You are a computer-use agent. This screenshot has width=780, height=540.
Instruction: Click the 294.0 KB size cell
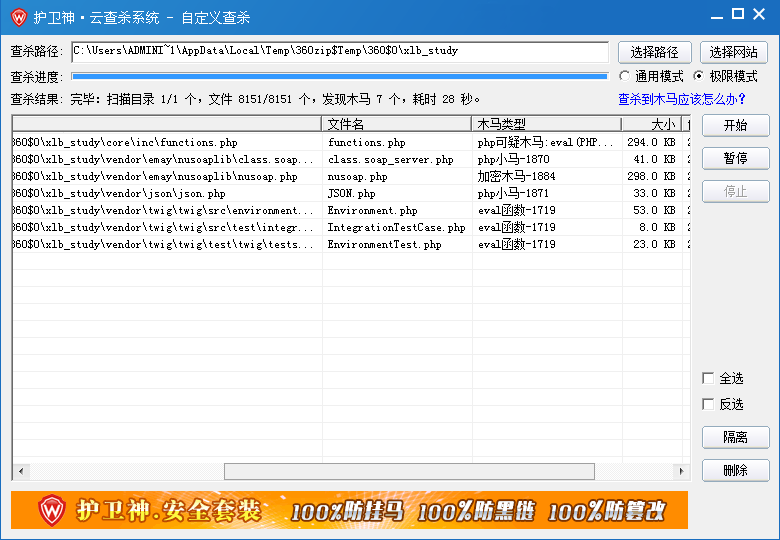(652, 143)
